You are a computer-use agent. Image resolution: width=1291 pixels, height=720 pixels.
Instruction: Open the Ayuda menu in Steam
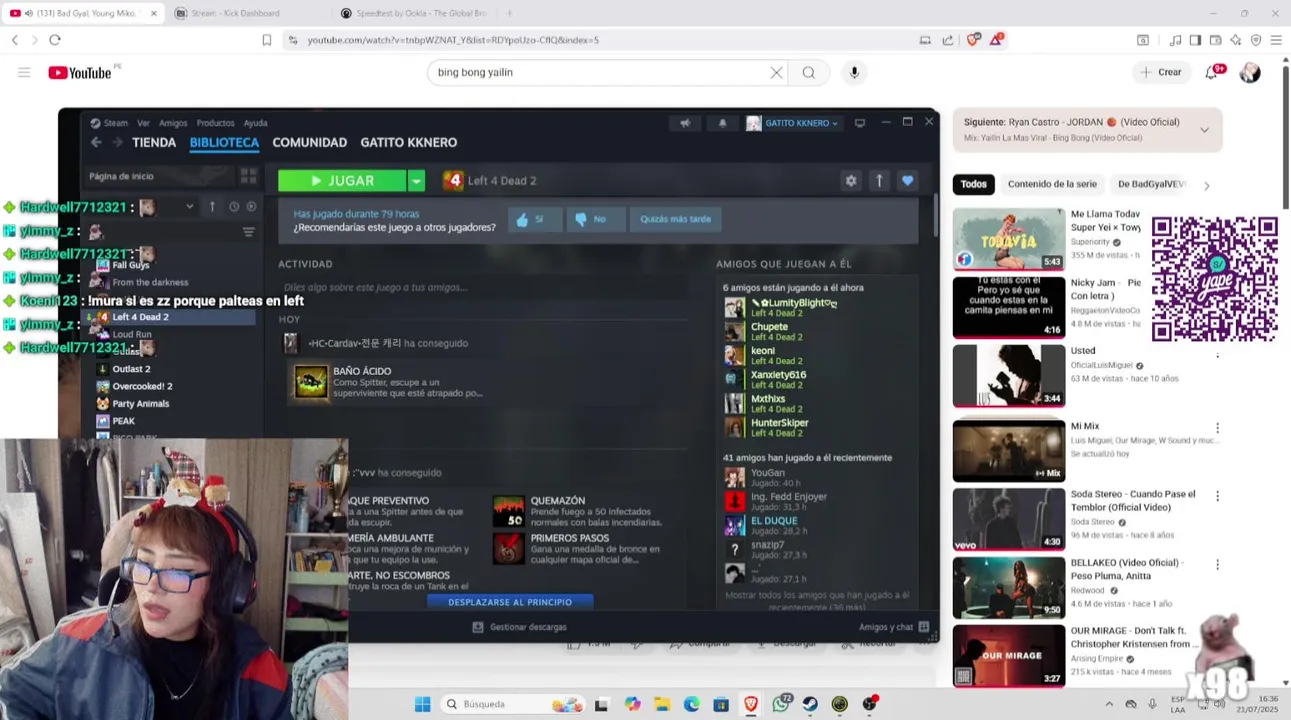click(x=255, y=123)
